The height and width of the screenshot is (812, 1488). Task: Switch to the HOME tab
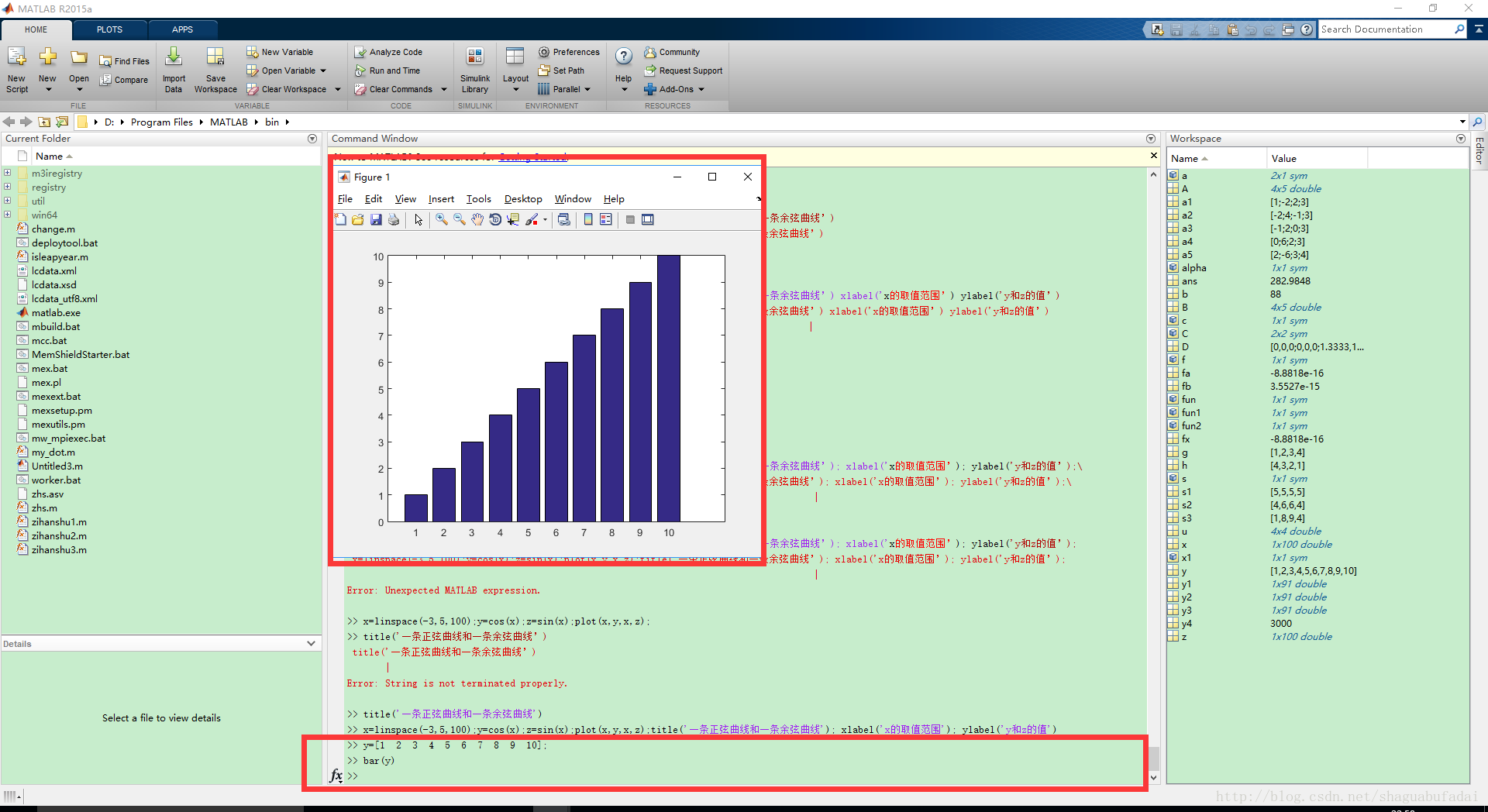coord(36,29)
